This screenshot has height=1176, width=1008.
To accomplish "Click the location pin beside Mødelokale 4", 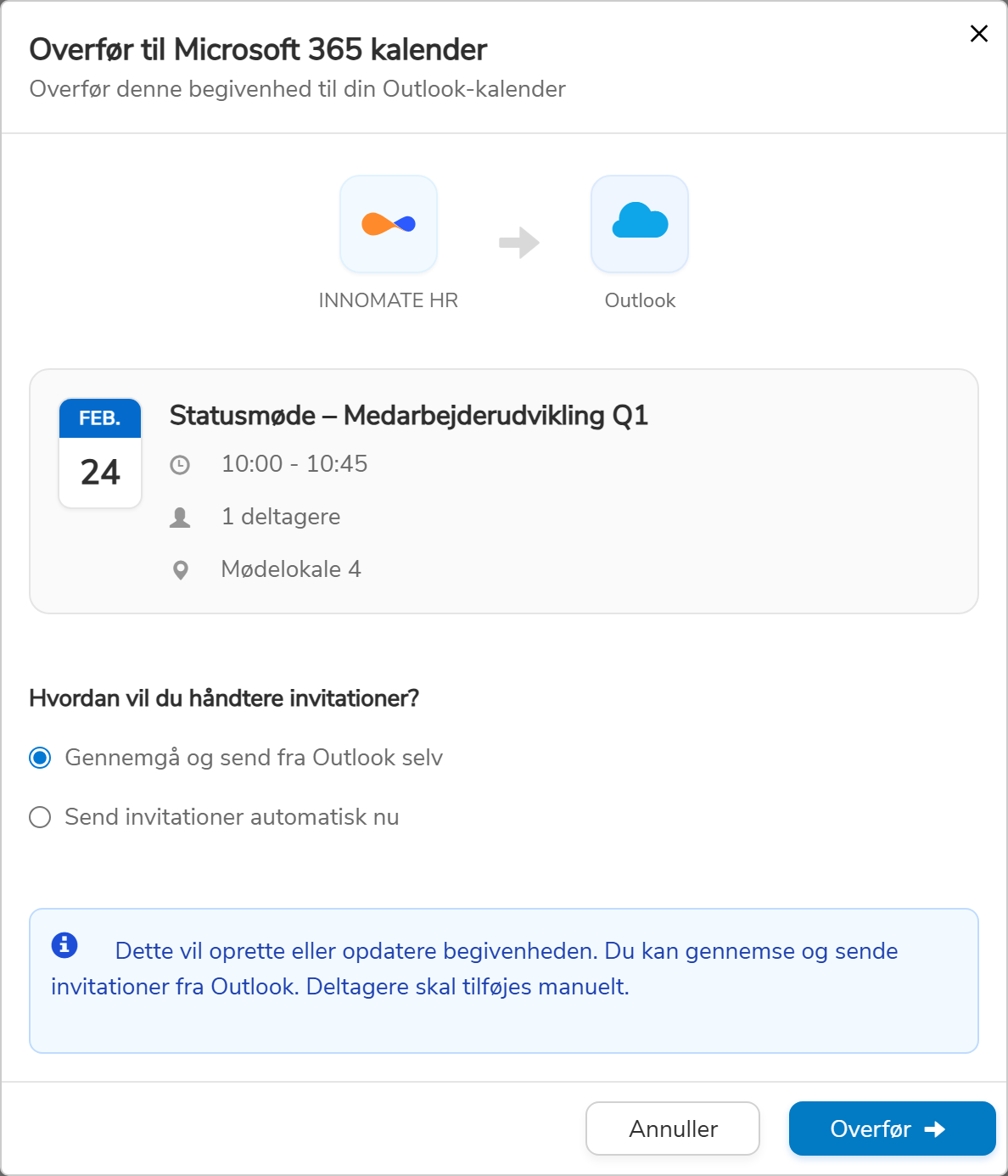I will pyautogui.click(x=180, y=570).
